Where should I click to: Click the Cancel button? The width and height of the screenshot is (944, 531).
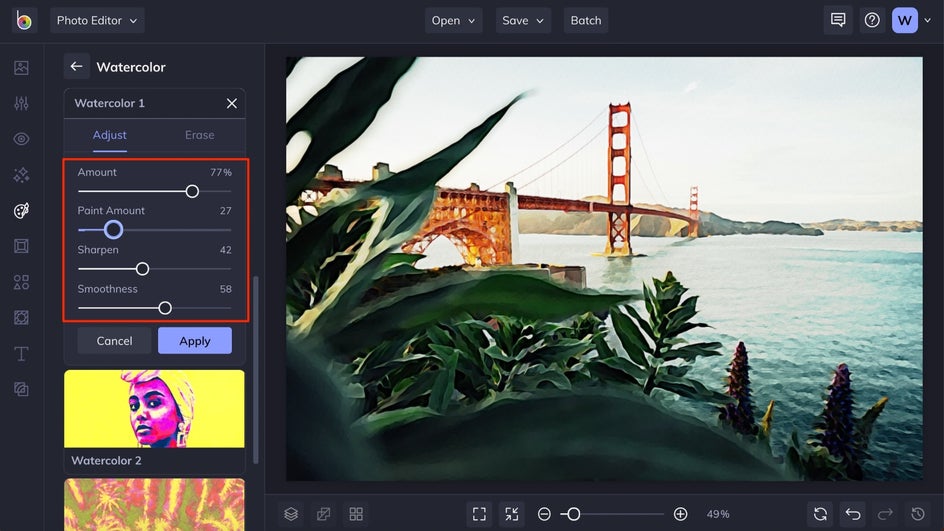(x=114, y=341)
